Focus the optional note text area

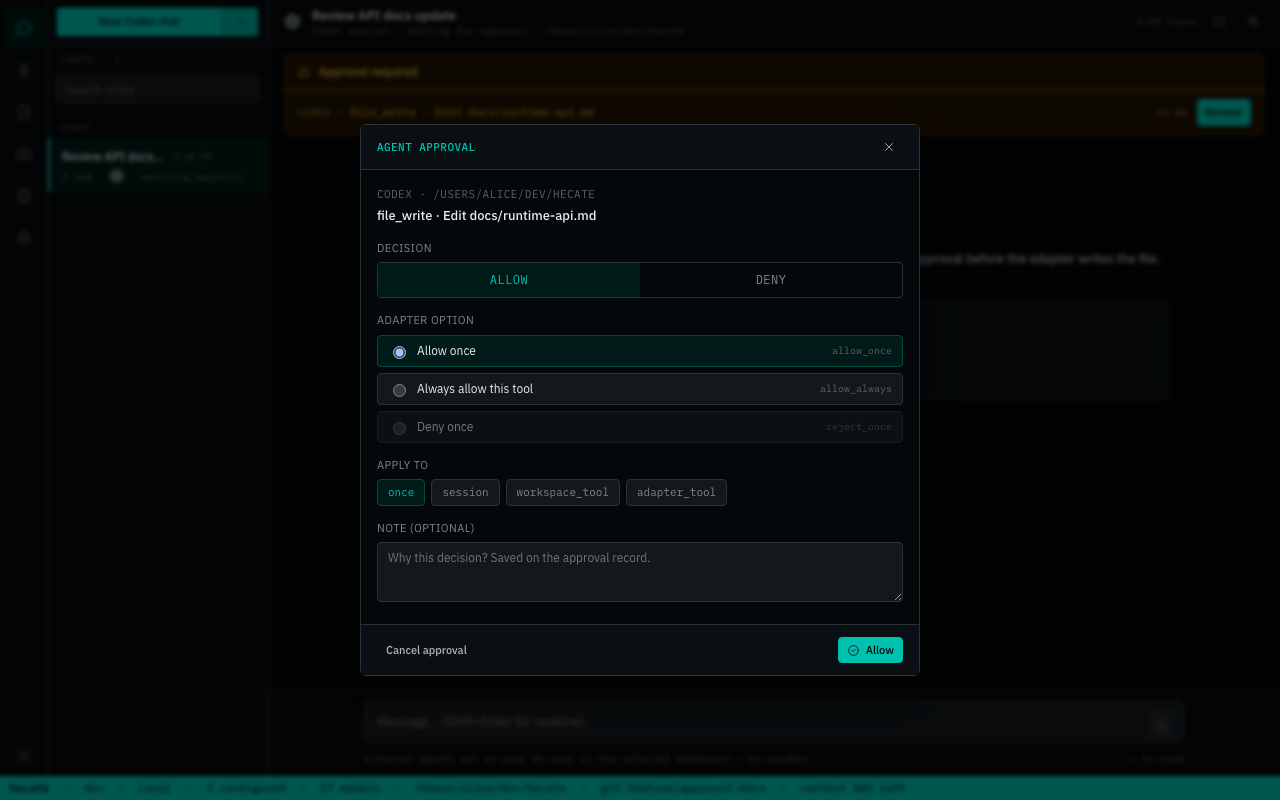pos(640,572)
